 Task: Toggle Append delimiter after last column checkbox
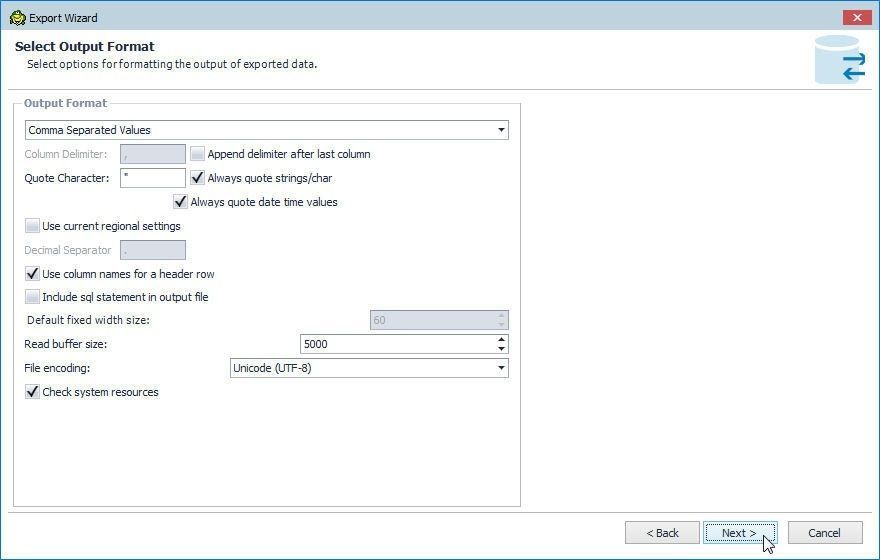point(198,154)
